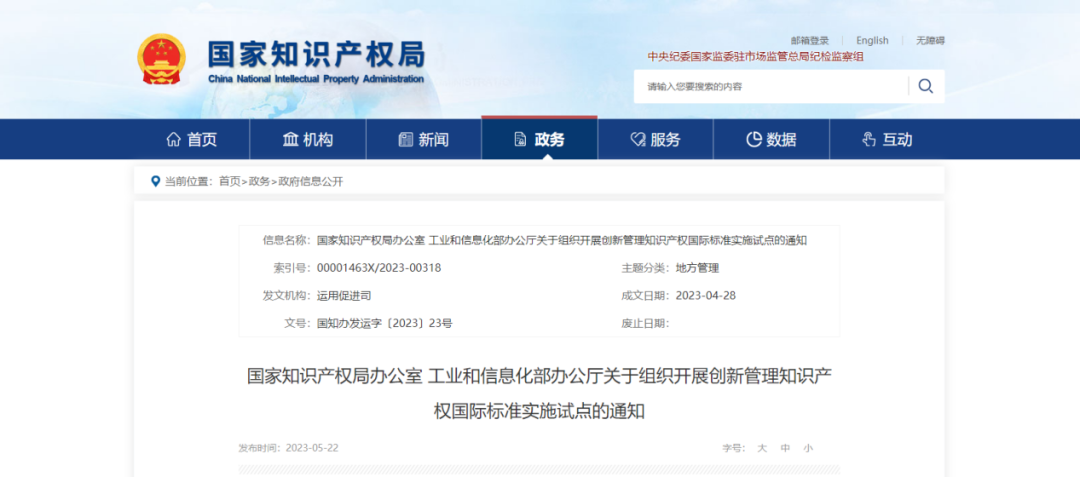Click the 地方管理 subject category value
The height and width of the screenshot is (477, 1080).
(x=698, y=268)
